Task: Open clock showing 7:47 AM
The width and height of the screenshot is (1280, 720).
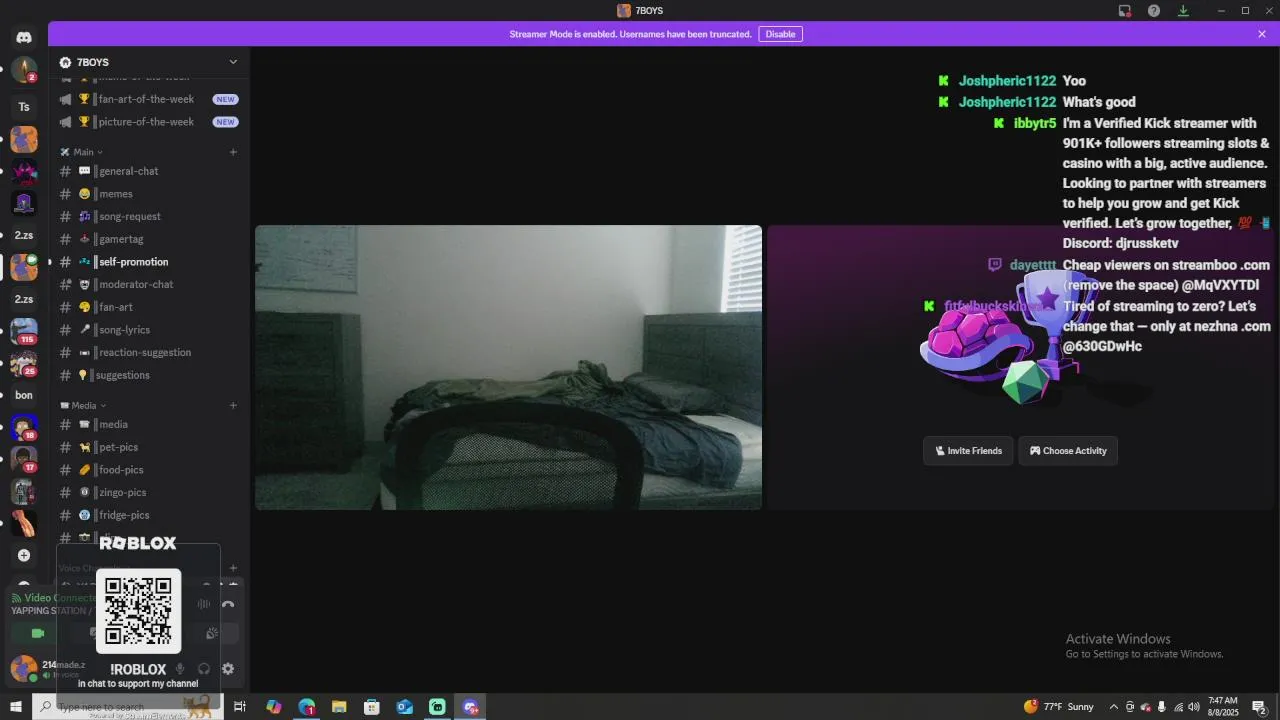Action: click(1223, 707)
